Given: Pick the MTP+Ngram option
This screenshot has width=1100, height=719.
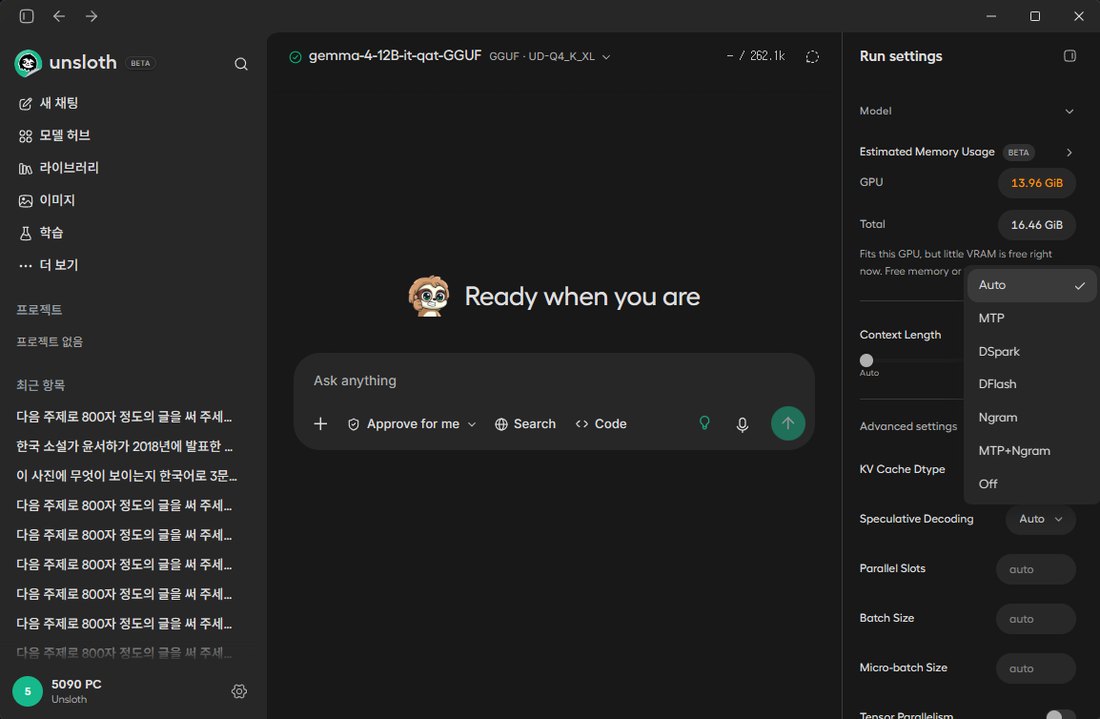Looking at the screenshot, I should click(x=1031, y=451).
